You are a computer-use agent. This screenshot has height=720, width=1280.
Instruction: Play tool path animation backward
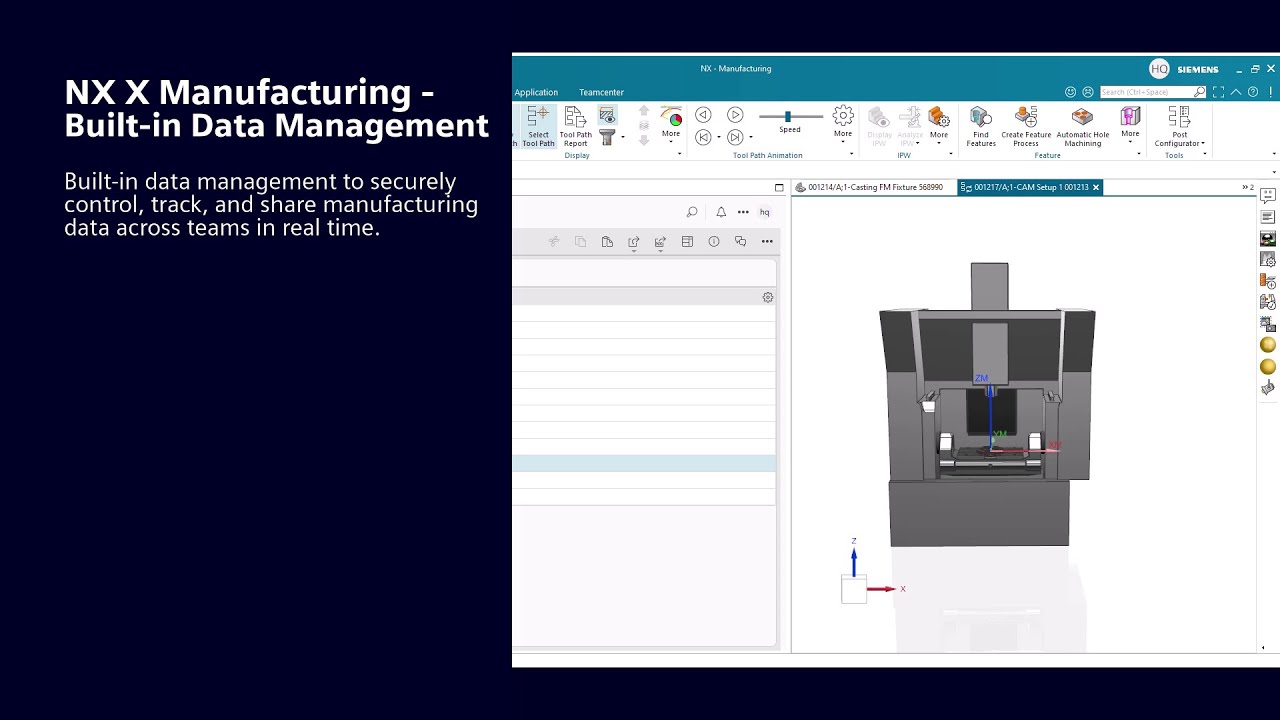(703, 115)
